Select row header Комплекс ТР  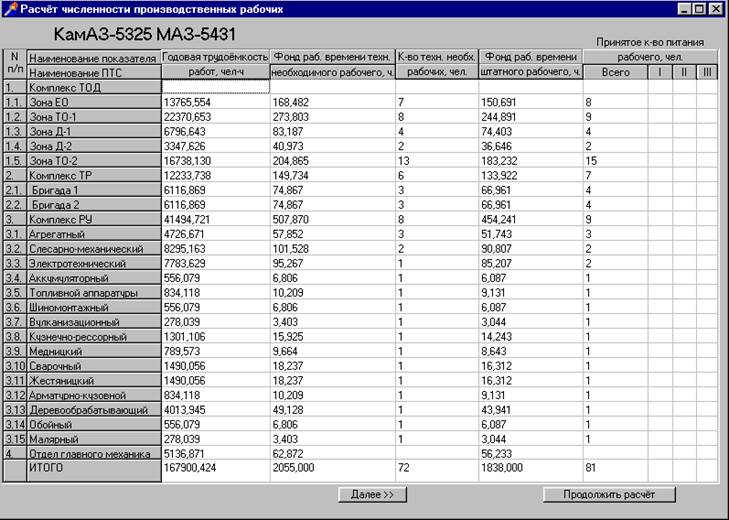(x=94, y=175)
